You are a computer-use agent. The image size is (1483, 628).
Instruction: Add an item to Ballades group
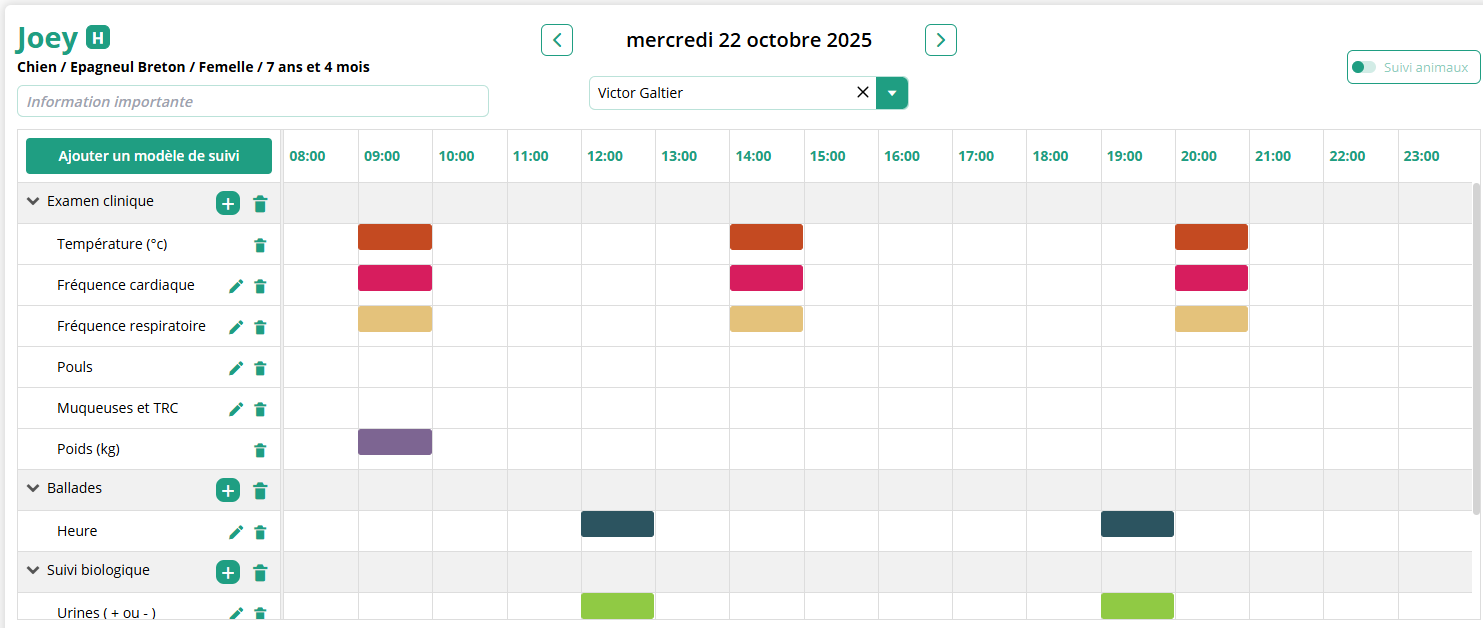click(x=228, y=490)
